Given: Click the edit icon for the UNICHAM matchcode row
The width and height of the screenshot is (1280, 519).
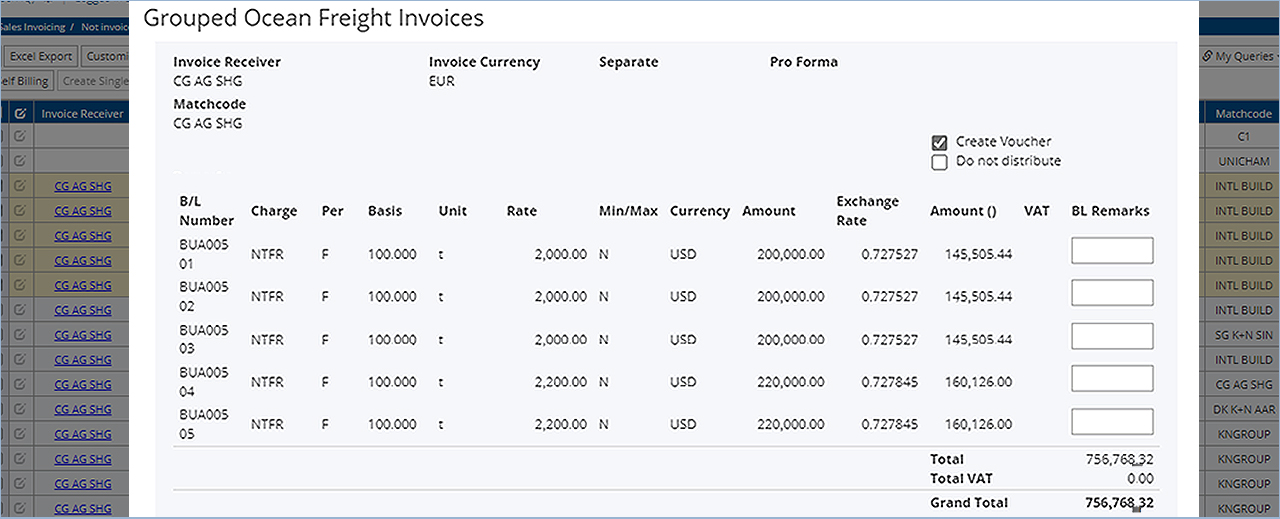Looking at the screenshot, I should tap(20, 160).
